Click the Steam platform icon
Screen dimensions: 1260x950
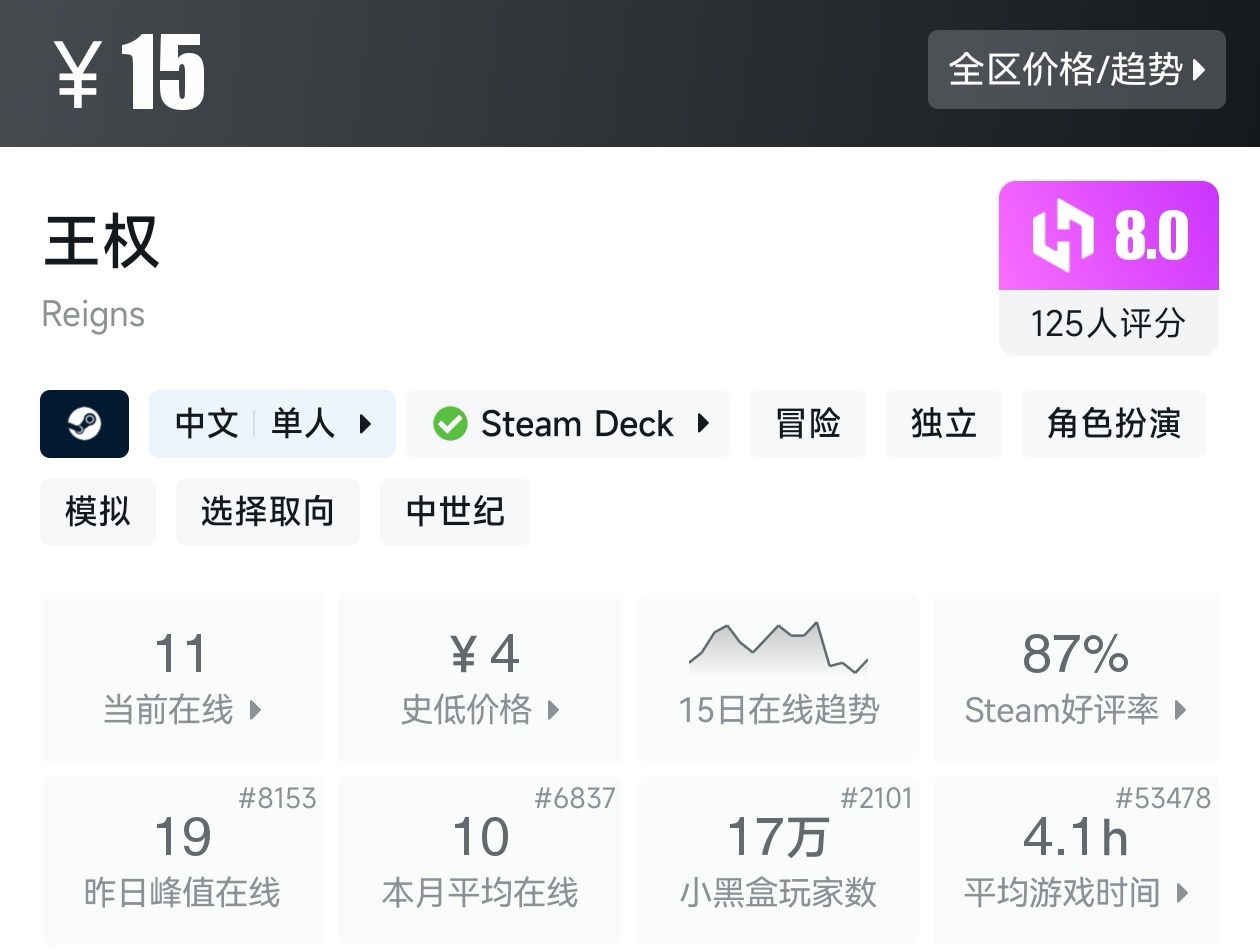84,424
